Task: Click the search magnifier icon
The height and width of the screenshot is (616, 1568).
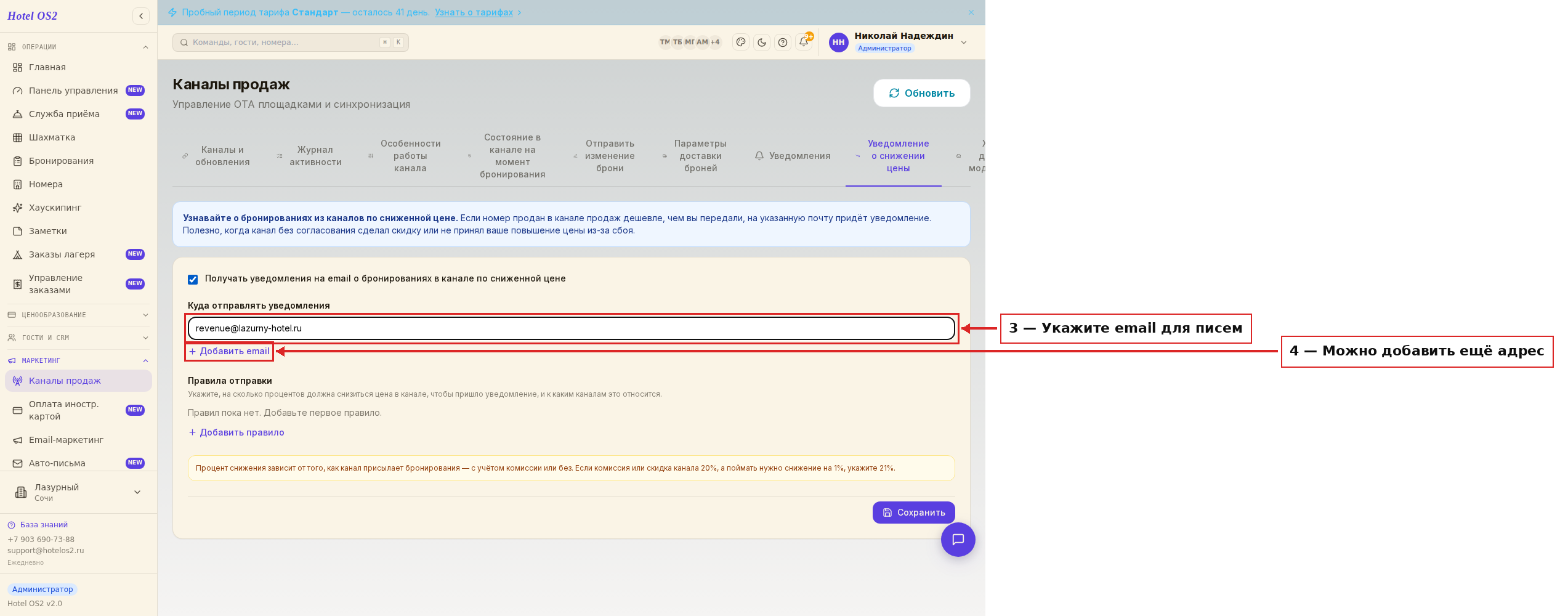Action: [x=184, y=43]
